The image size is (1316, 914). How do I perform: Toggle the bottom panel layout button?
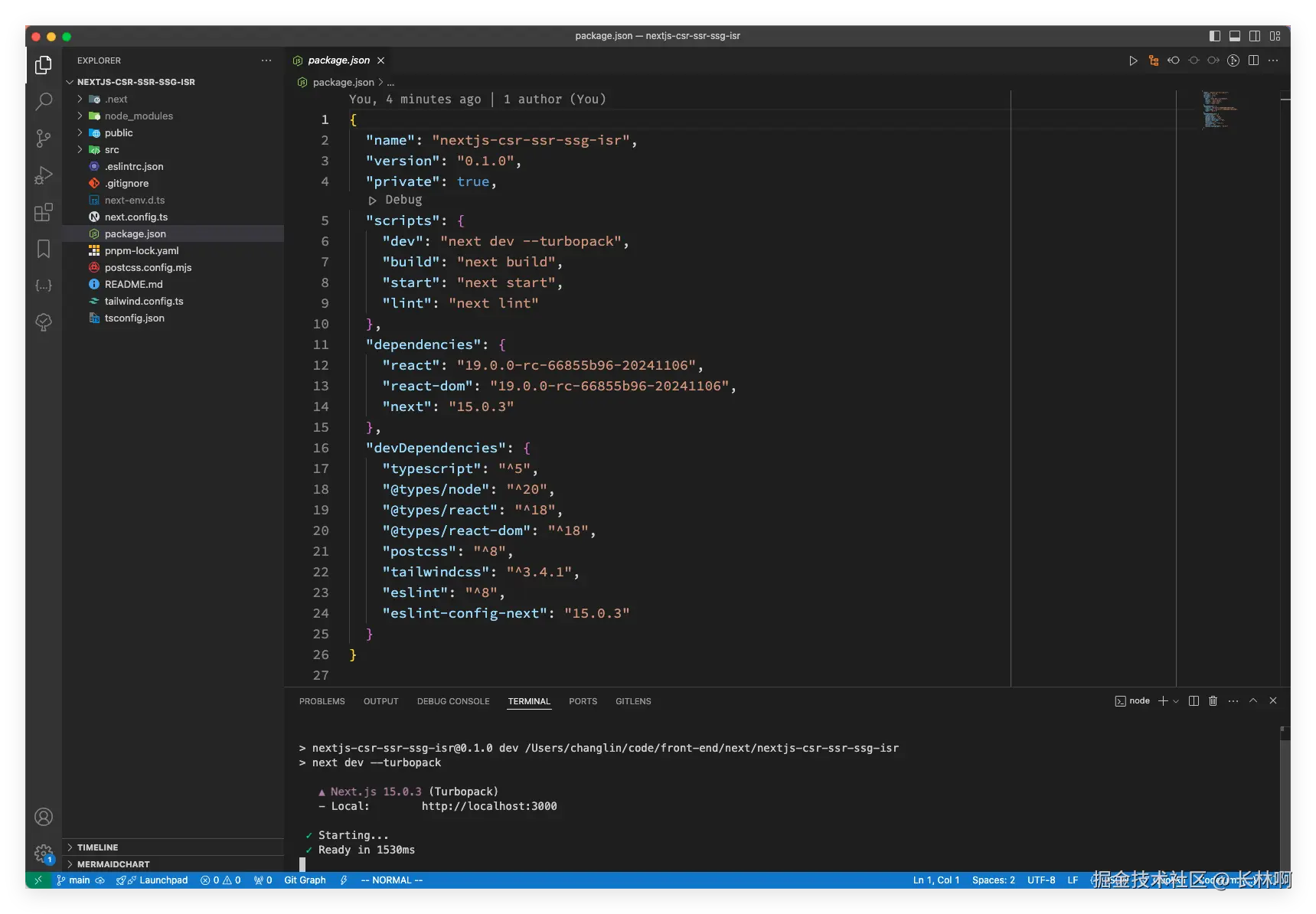[x=1235, y=36]
